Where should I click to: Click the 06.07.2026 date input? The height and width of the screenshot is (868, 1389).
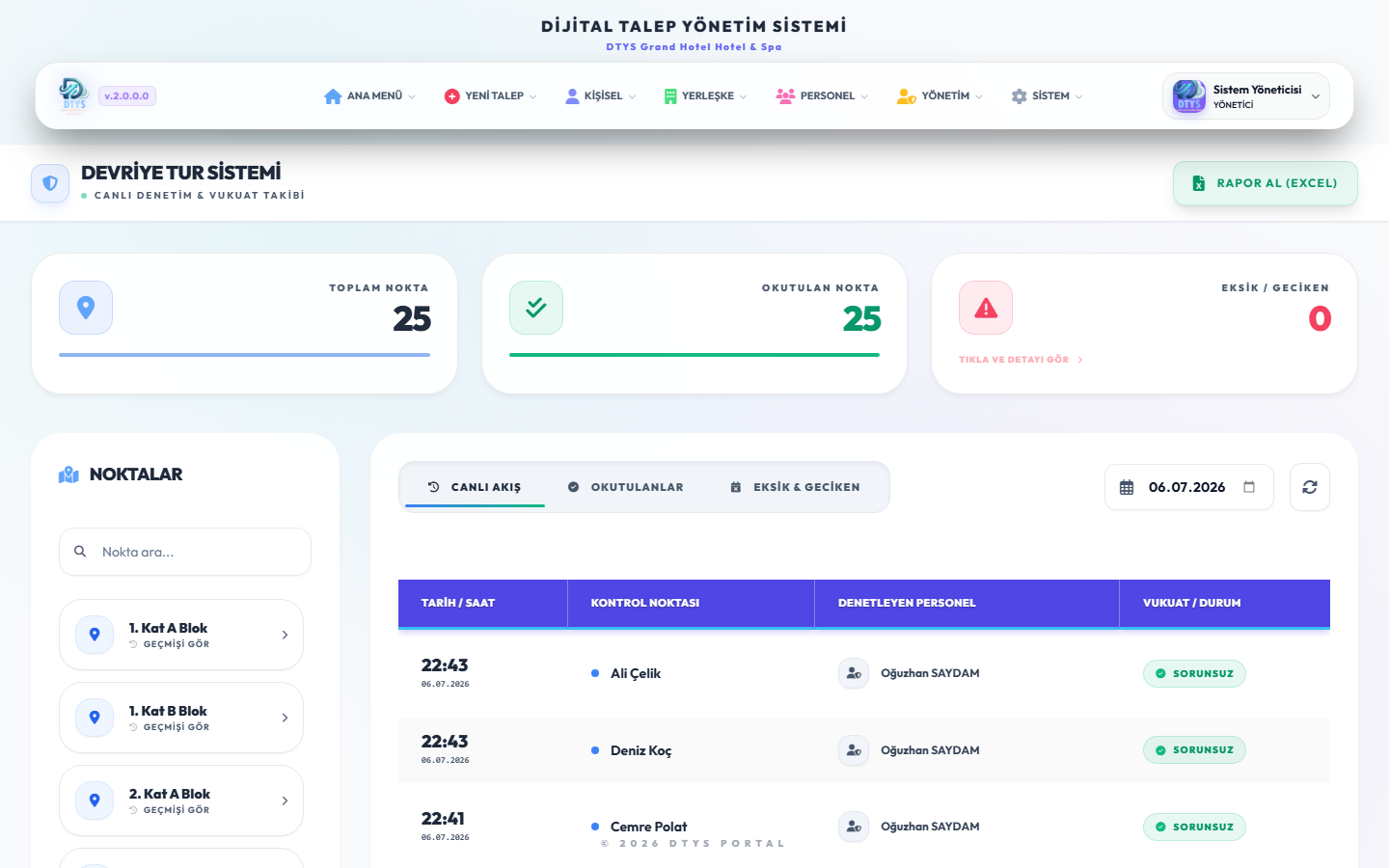point(1189,487)
